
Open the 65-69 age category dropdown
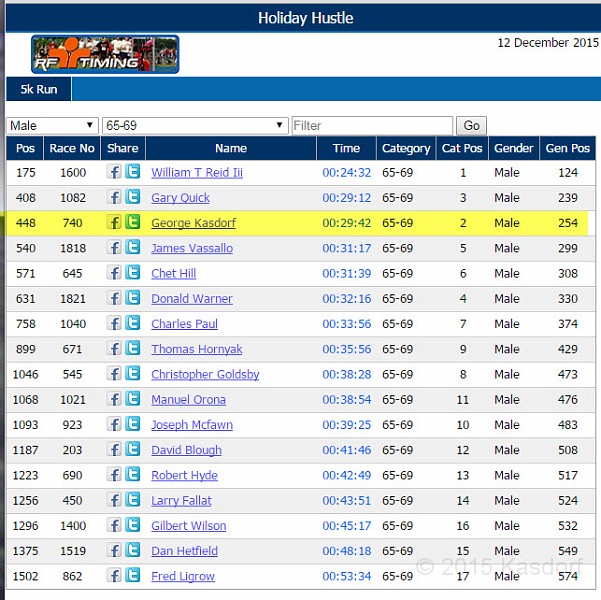click(195, 126)
